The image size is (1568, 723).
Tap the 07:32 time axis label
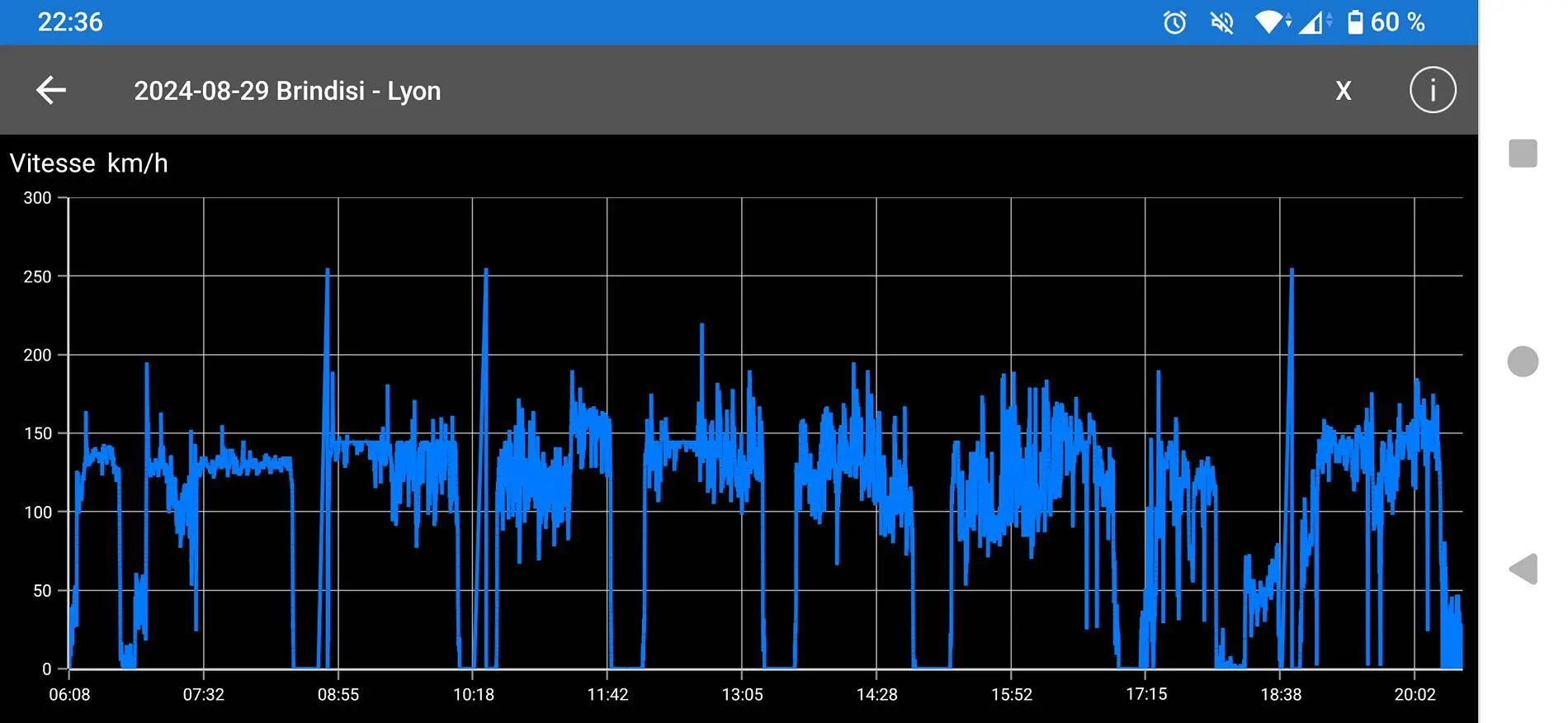204,695
